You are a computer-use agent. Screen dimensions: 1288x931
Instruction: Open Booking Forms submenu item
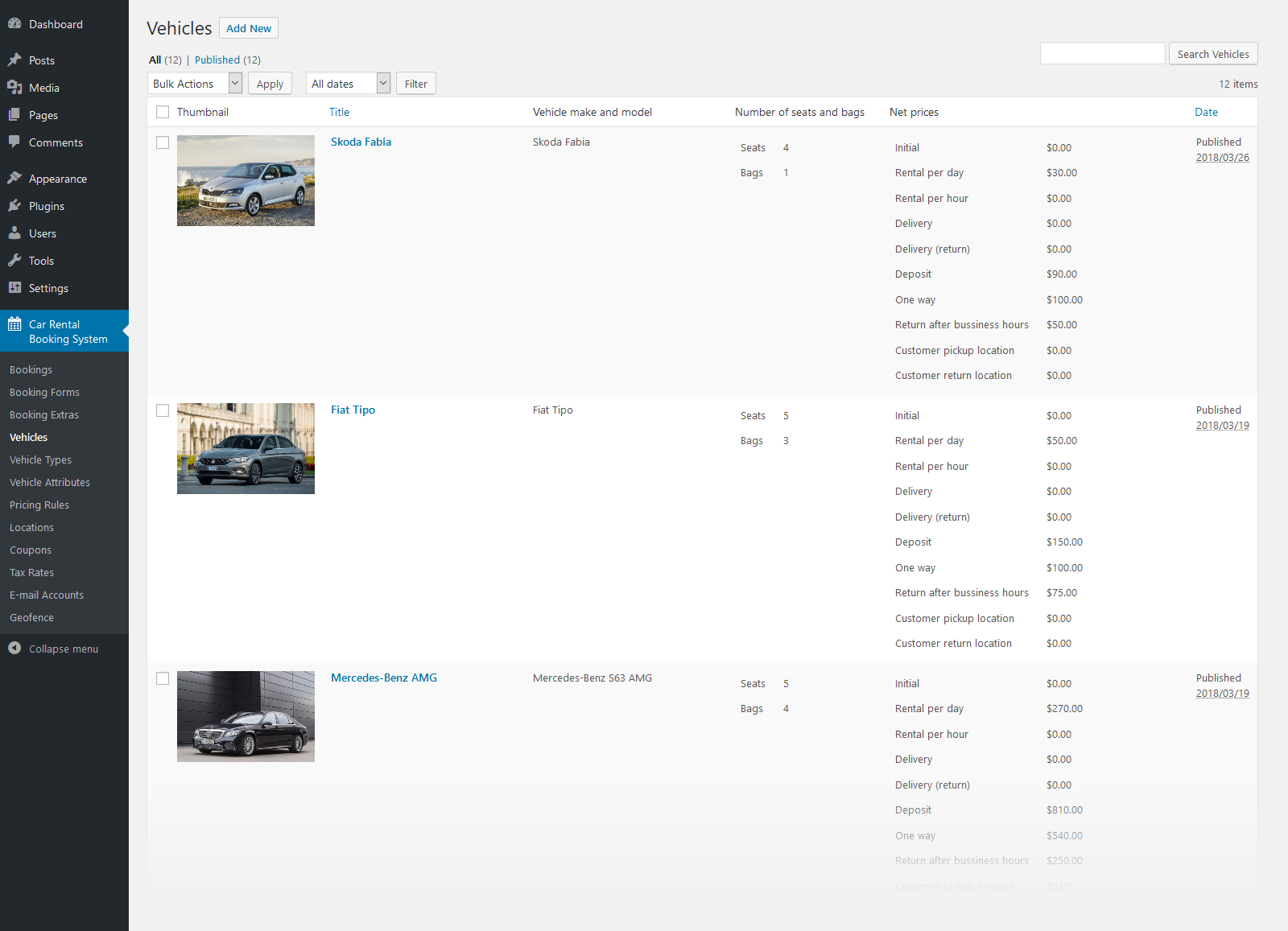[44, 393]
